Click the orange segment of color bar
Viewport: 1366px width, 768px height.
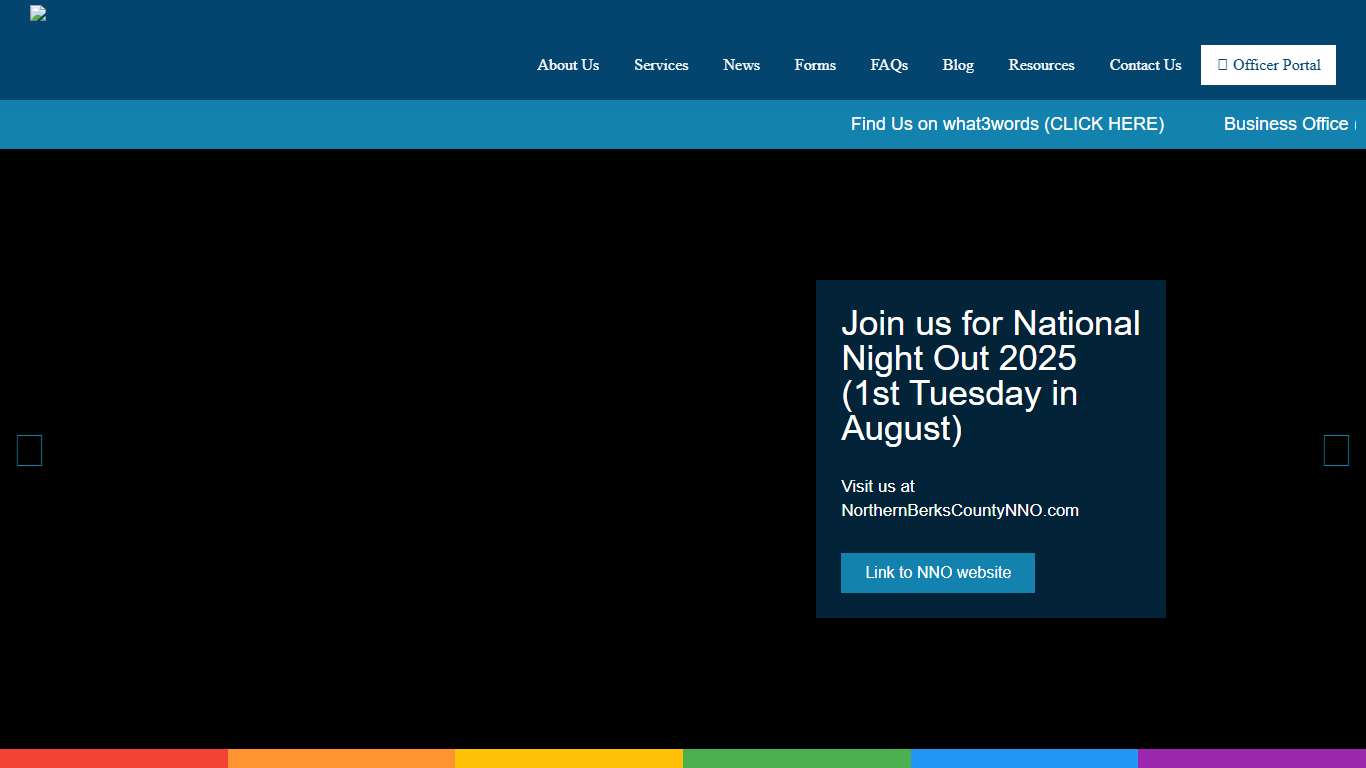pyautogui.click(x=341, y=758)
